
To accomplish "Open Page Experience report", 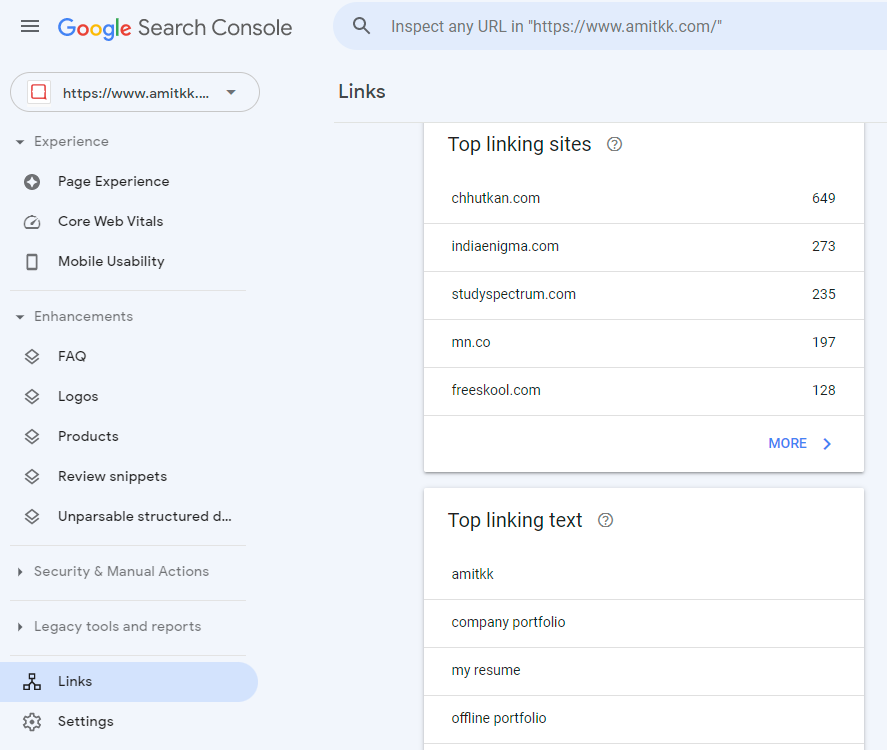I will pos(129,182).
